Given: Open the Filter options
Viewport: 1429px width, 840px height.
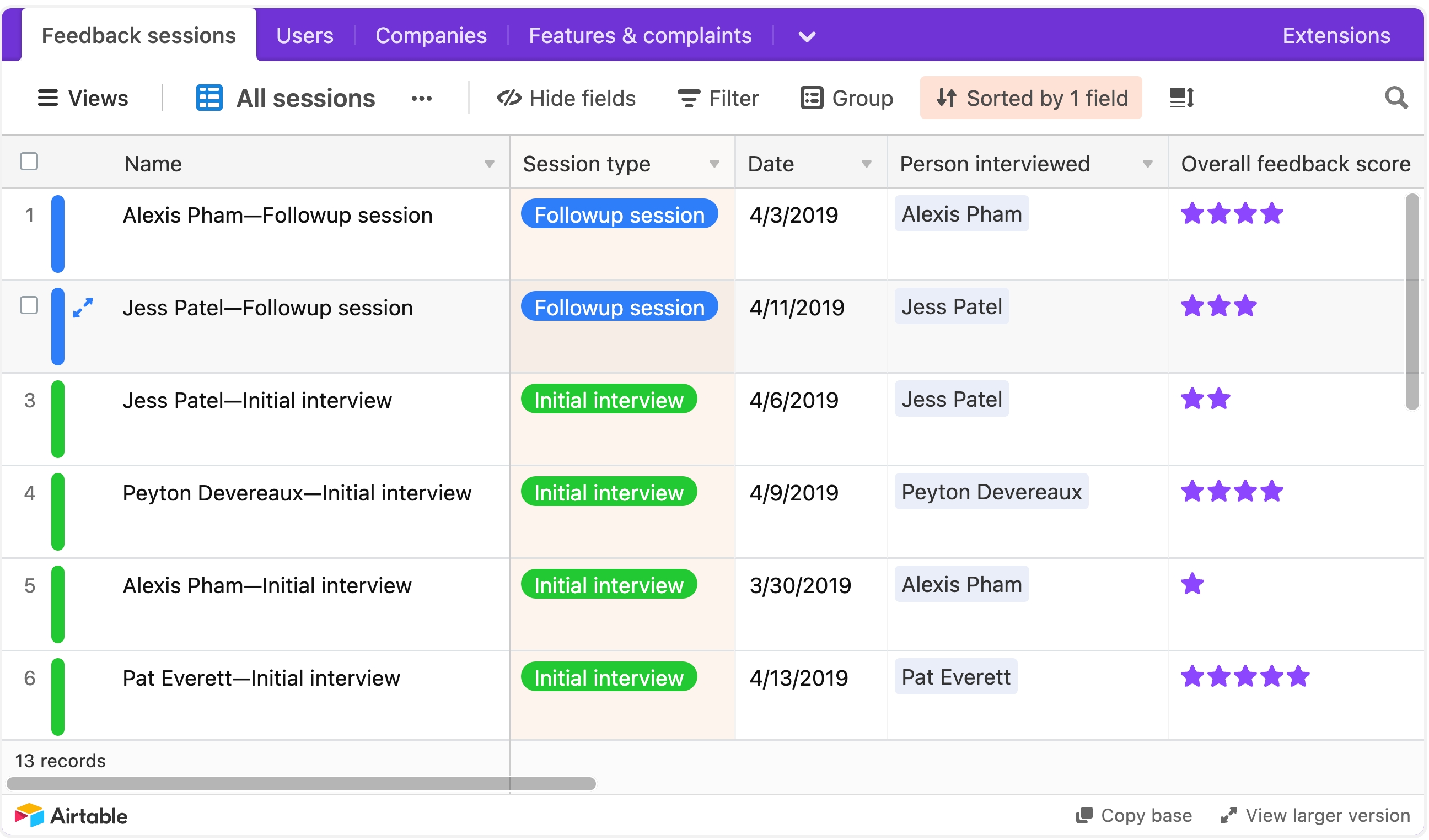Looking at the screenshot, I should (x=718, y=98).
